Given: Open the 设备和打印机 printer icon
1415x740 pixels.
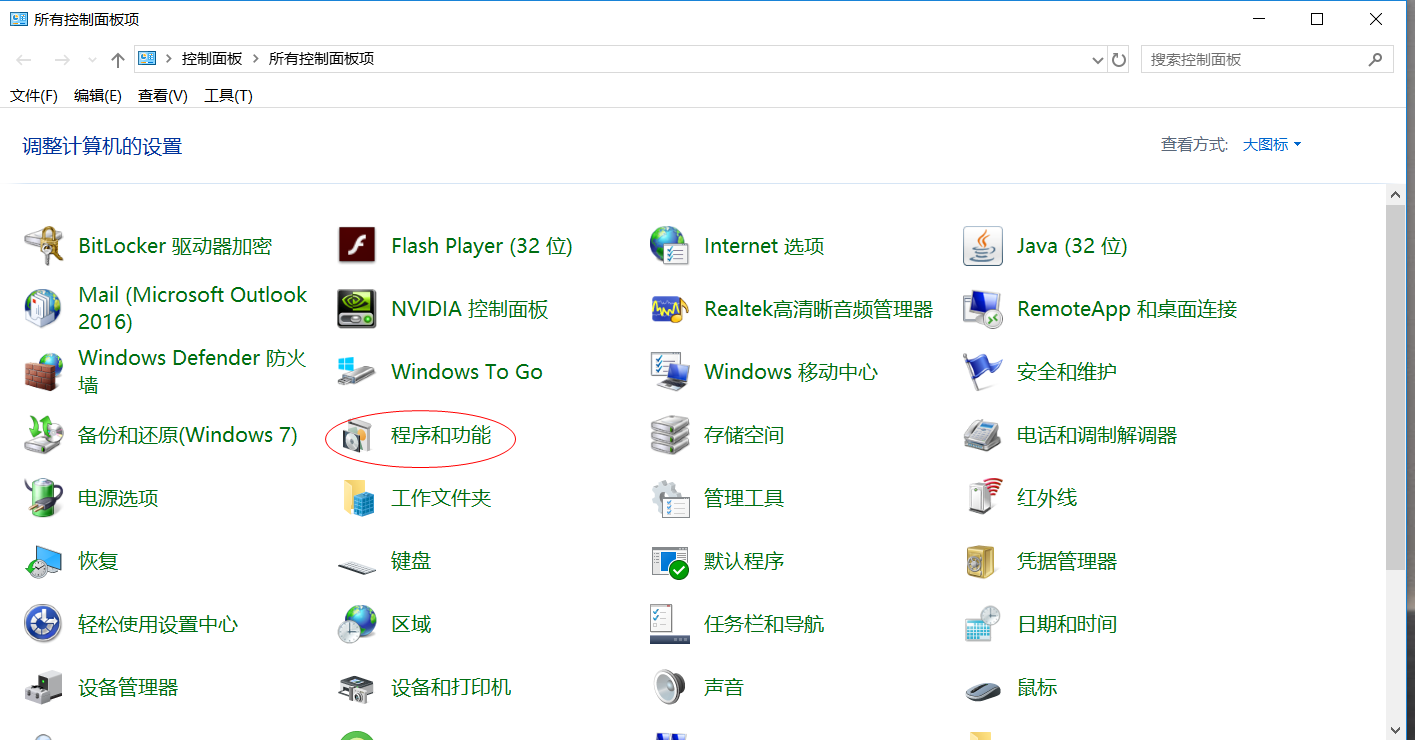Looking at the screenshot, I should 357,687.
